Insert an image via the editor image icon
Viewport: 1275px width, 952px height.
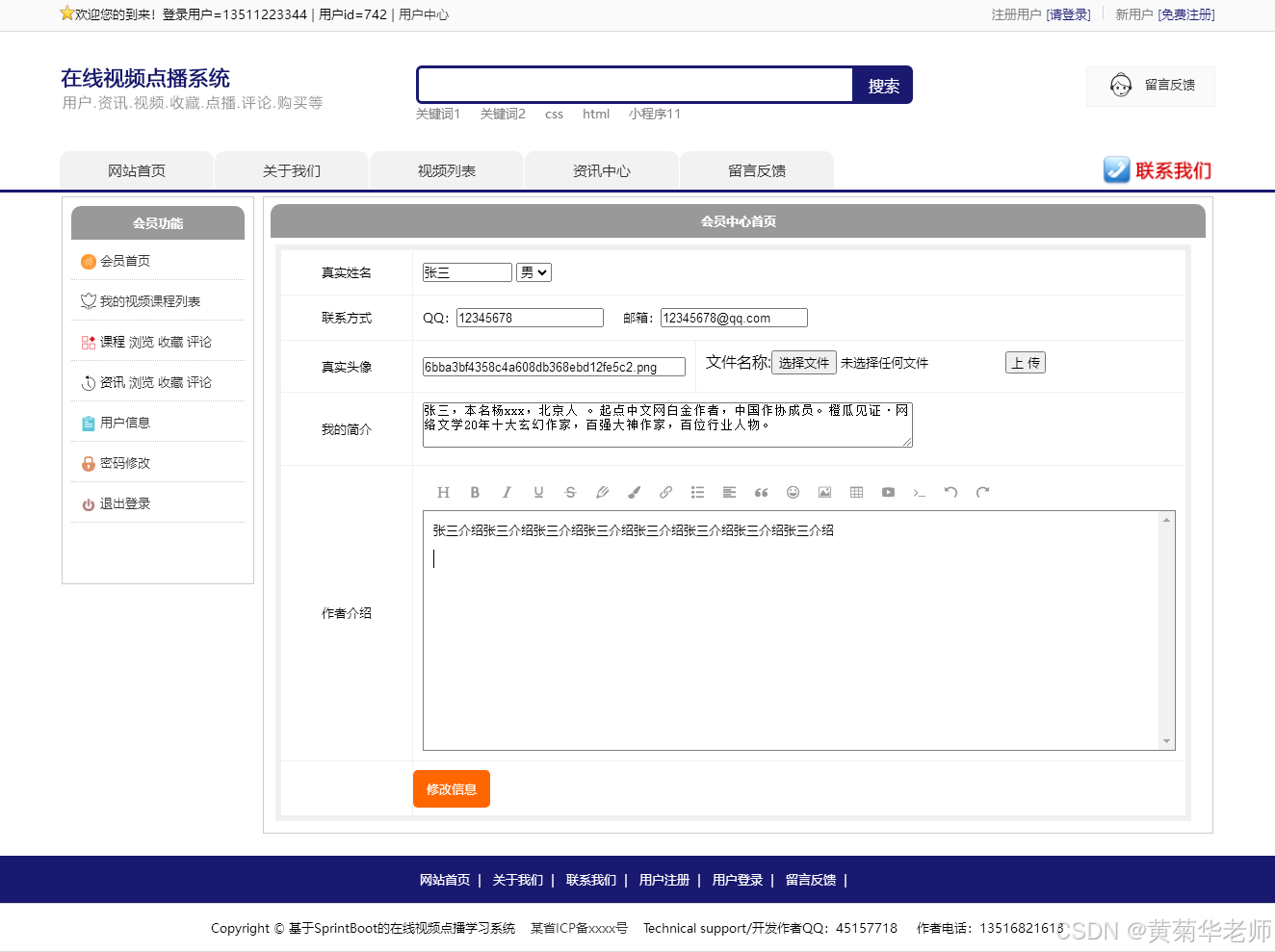pos(824,492)
